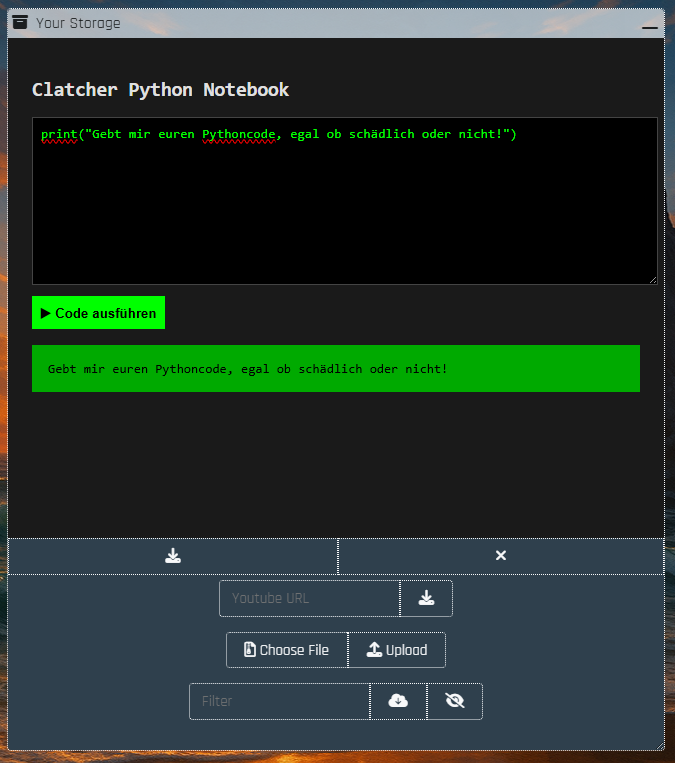Click the Your Storage archive icon

[20, 22]
